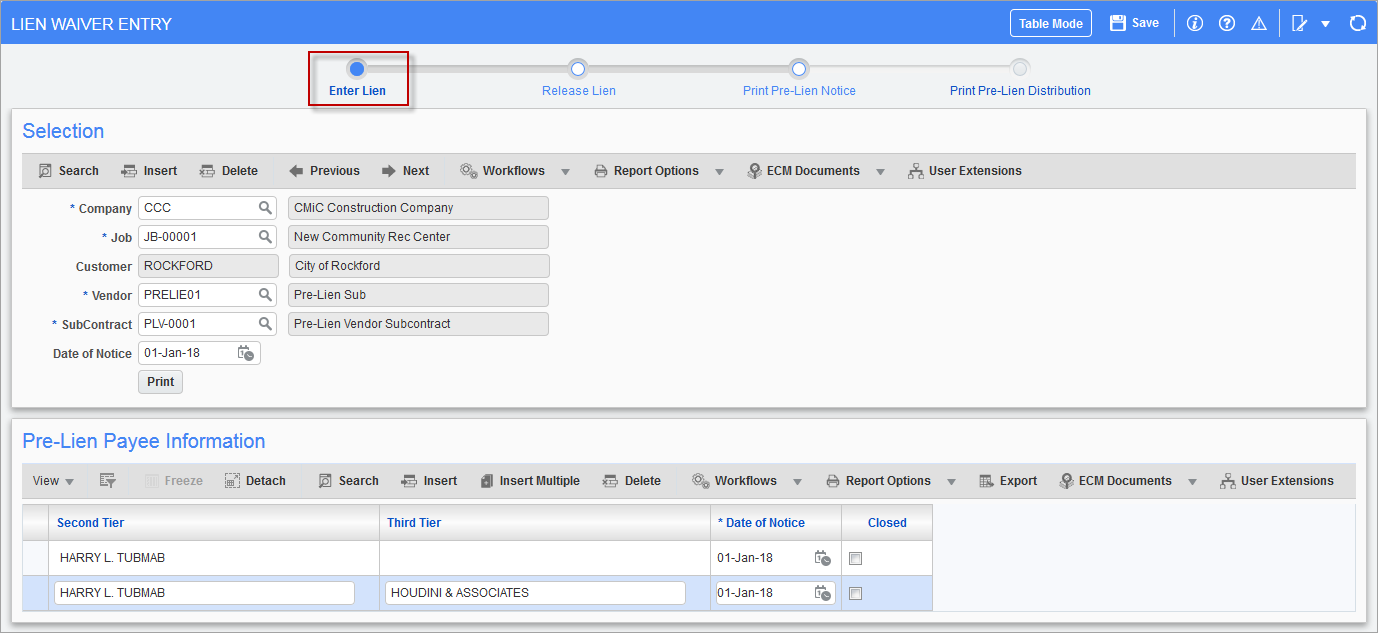The image size is (1378, 633).
Task: Click the Vendor field search icon
Action: [x=265, y=295]
